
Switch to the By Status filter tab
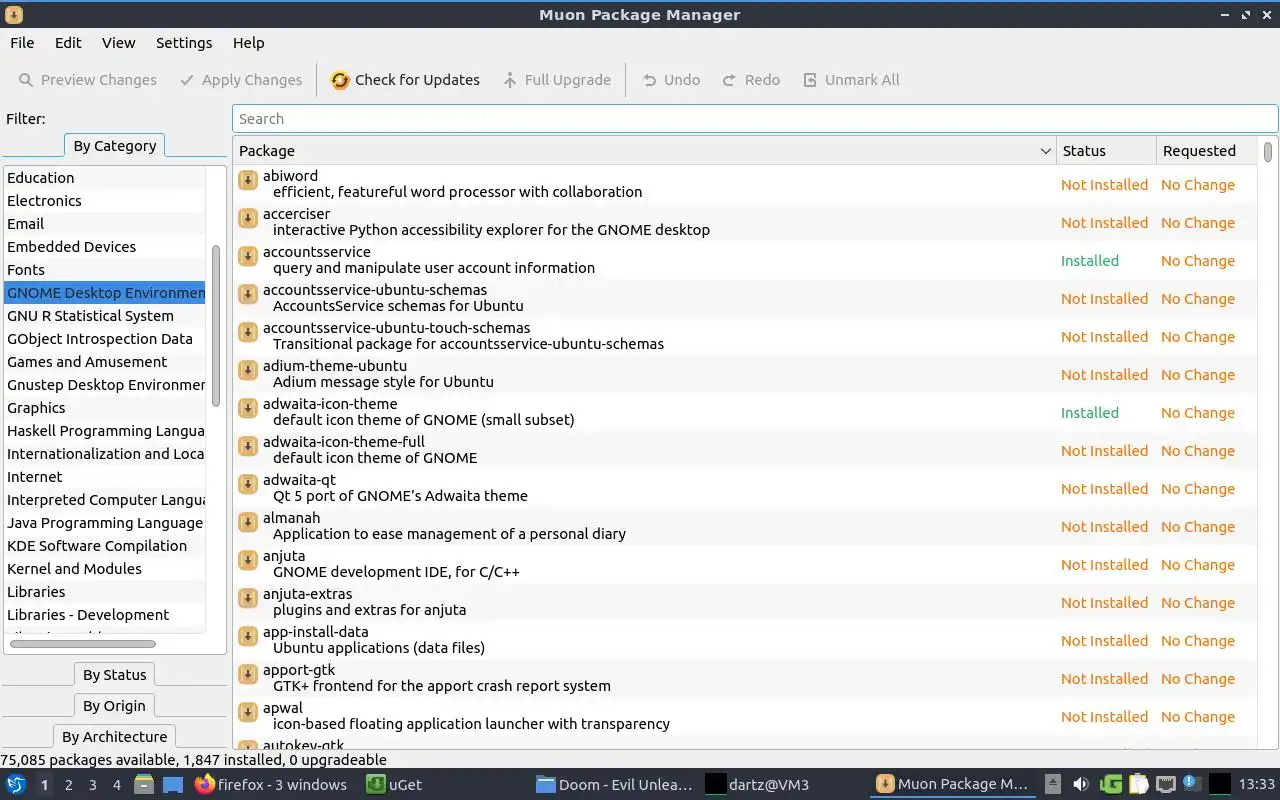115,675
